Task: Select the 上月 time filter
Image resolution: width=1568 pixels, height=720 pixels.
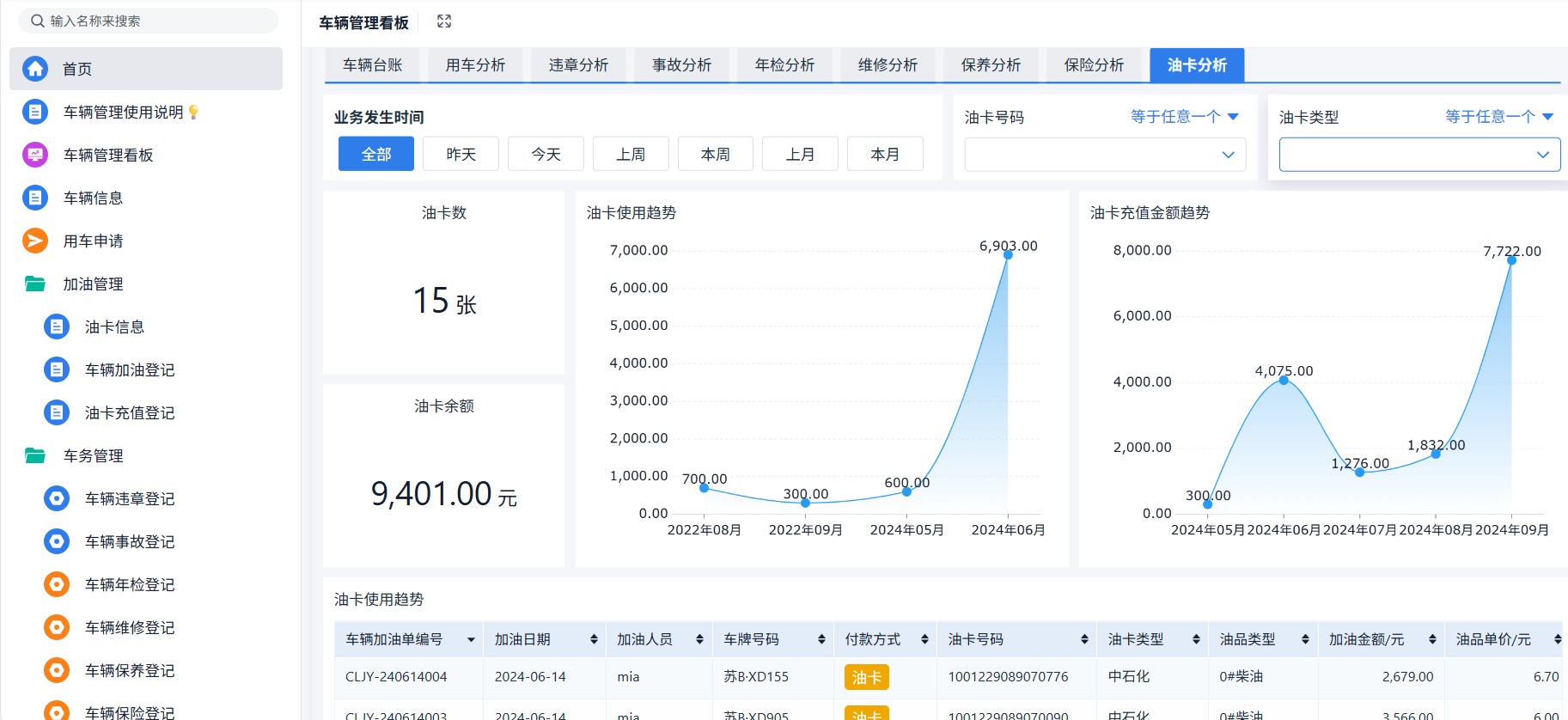Action: [x=800, y=154]
